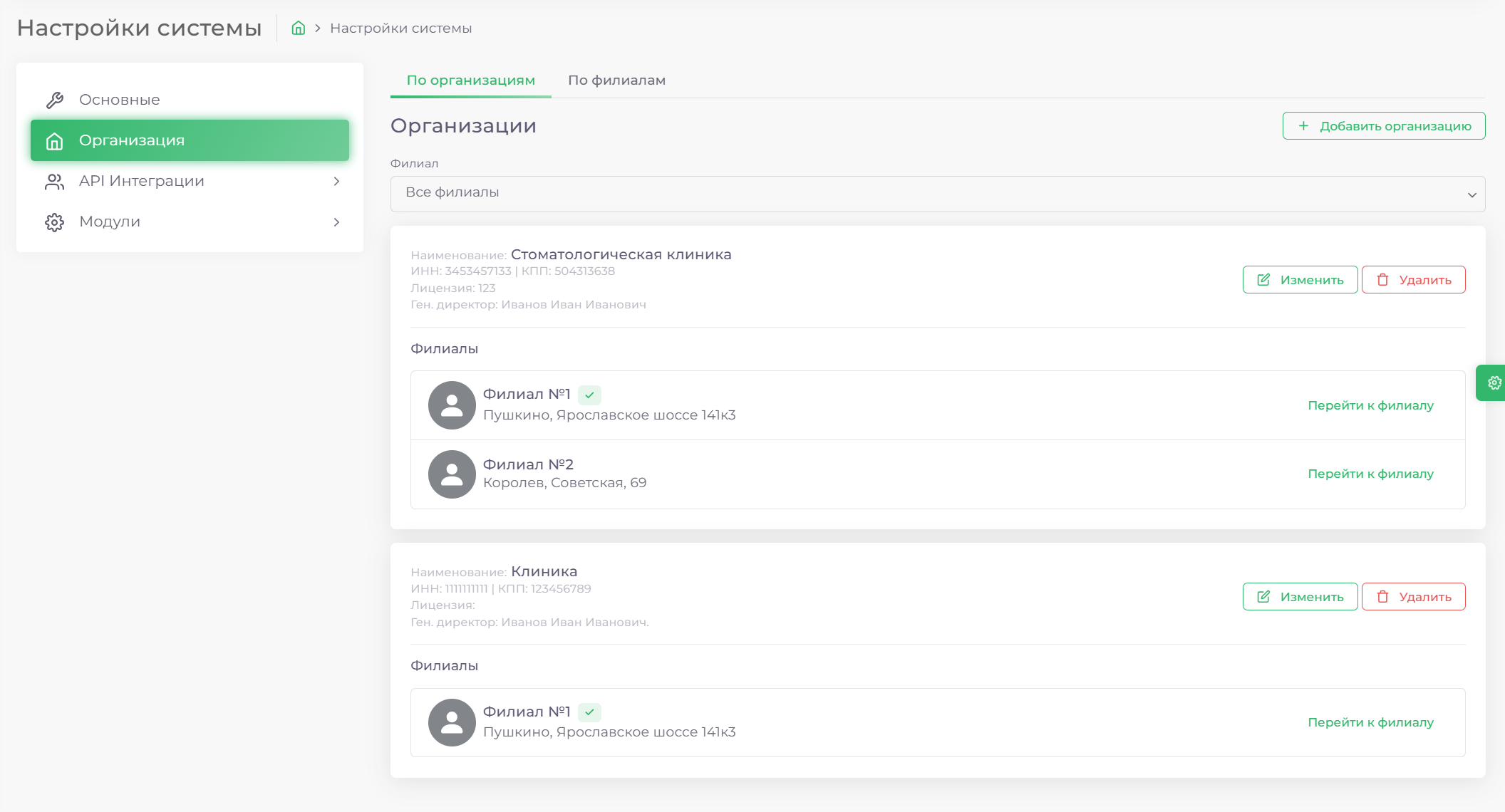This screenshot has height=812, width=1505.
Task: Click the avatar of Филиал №1 under Клиника
Action: 452,722
